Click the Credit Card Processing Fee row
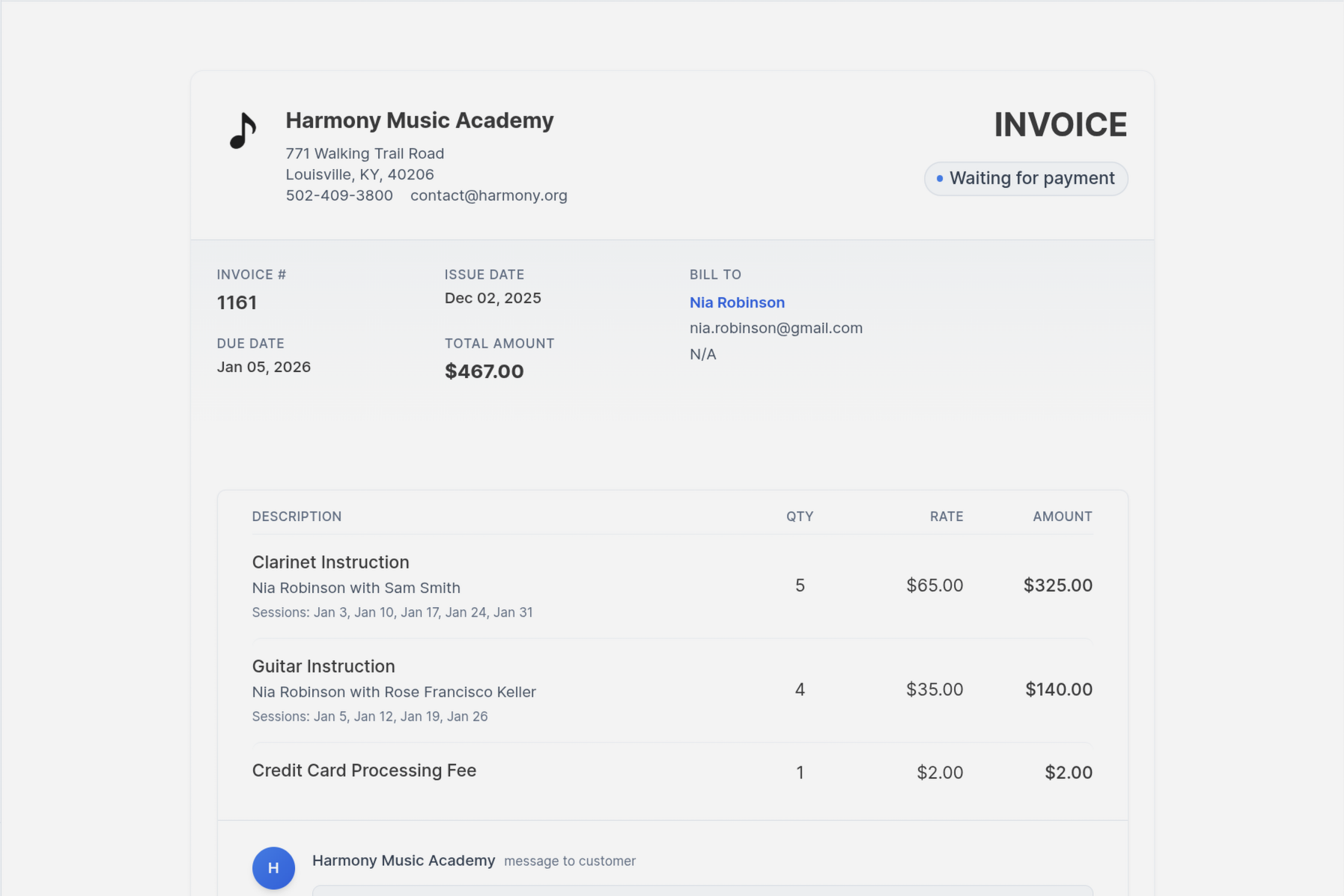Screen dimensions: 1344x896 tap(364, 770)
